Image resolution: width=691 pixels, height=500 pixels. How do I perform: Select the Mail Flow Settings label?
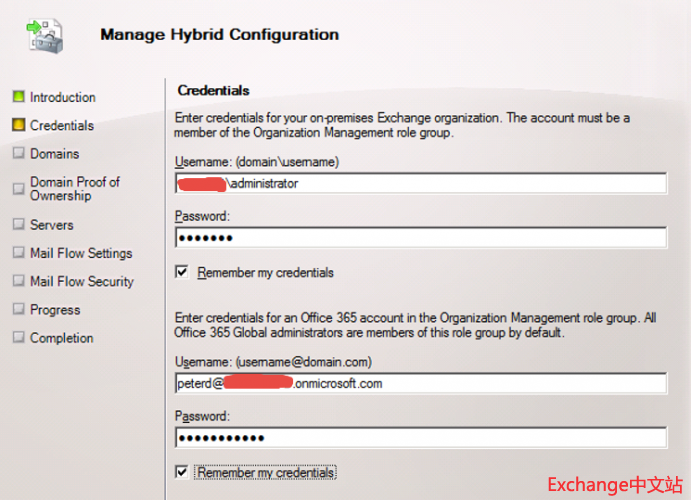click(81, 254)
